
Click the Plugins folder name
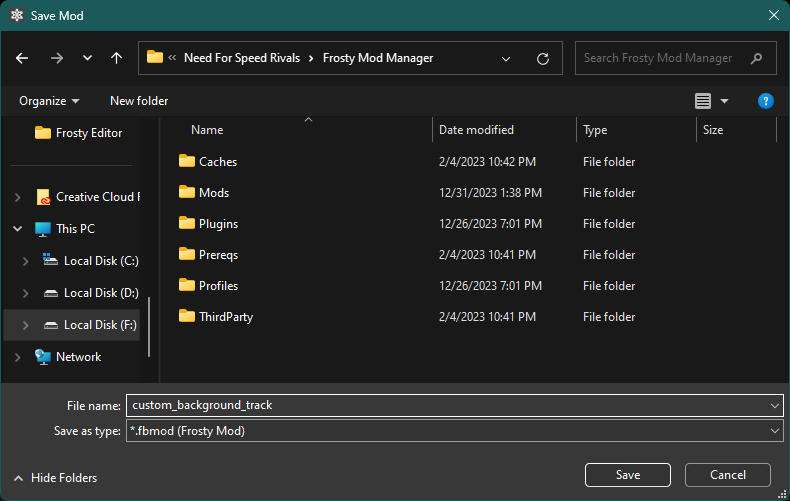coord(218,224)
